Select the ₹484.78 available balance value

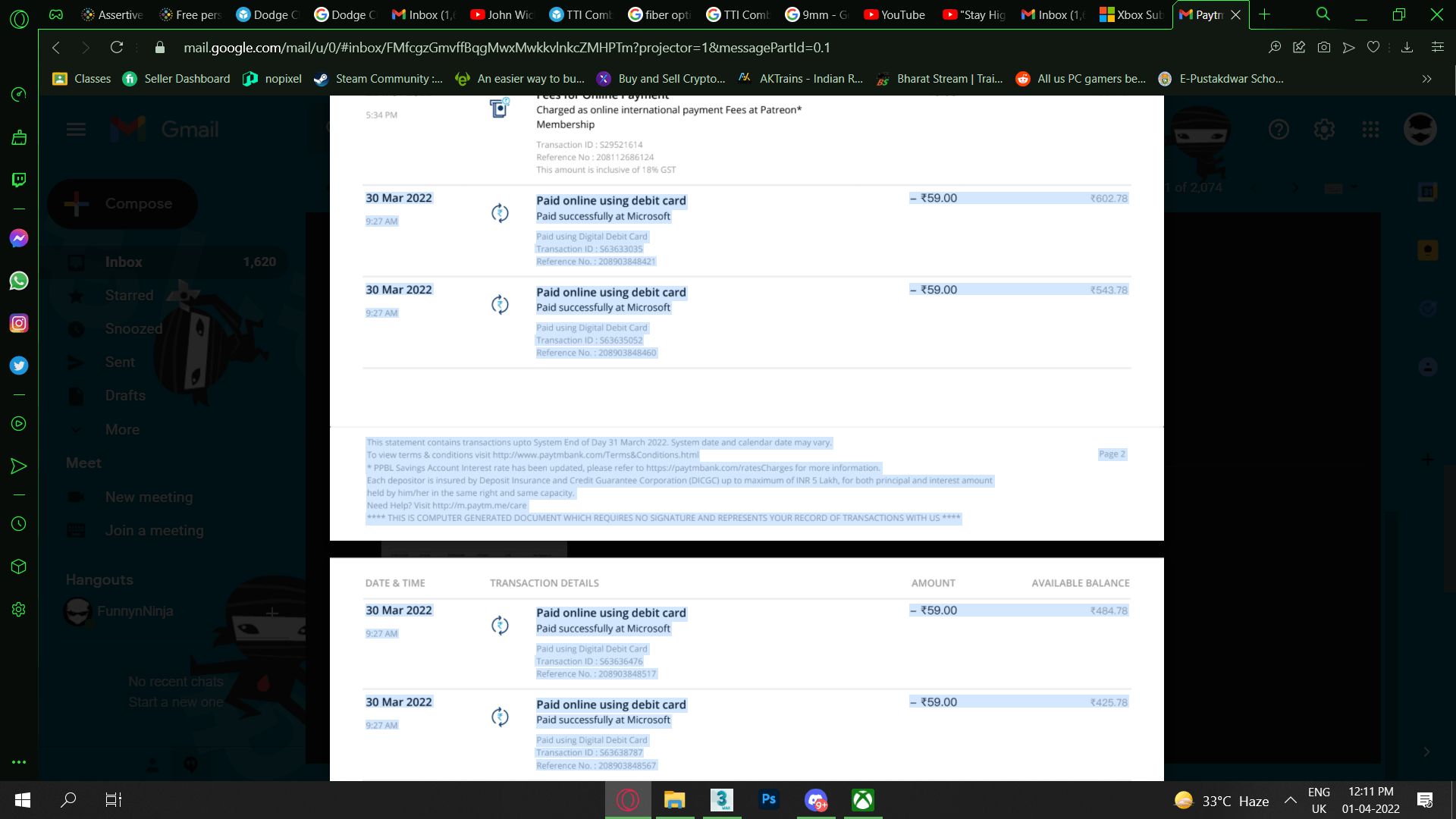(x=1109, y=611)
